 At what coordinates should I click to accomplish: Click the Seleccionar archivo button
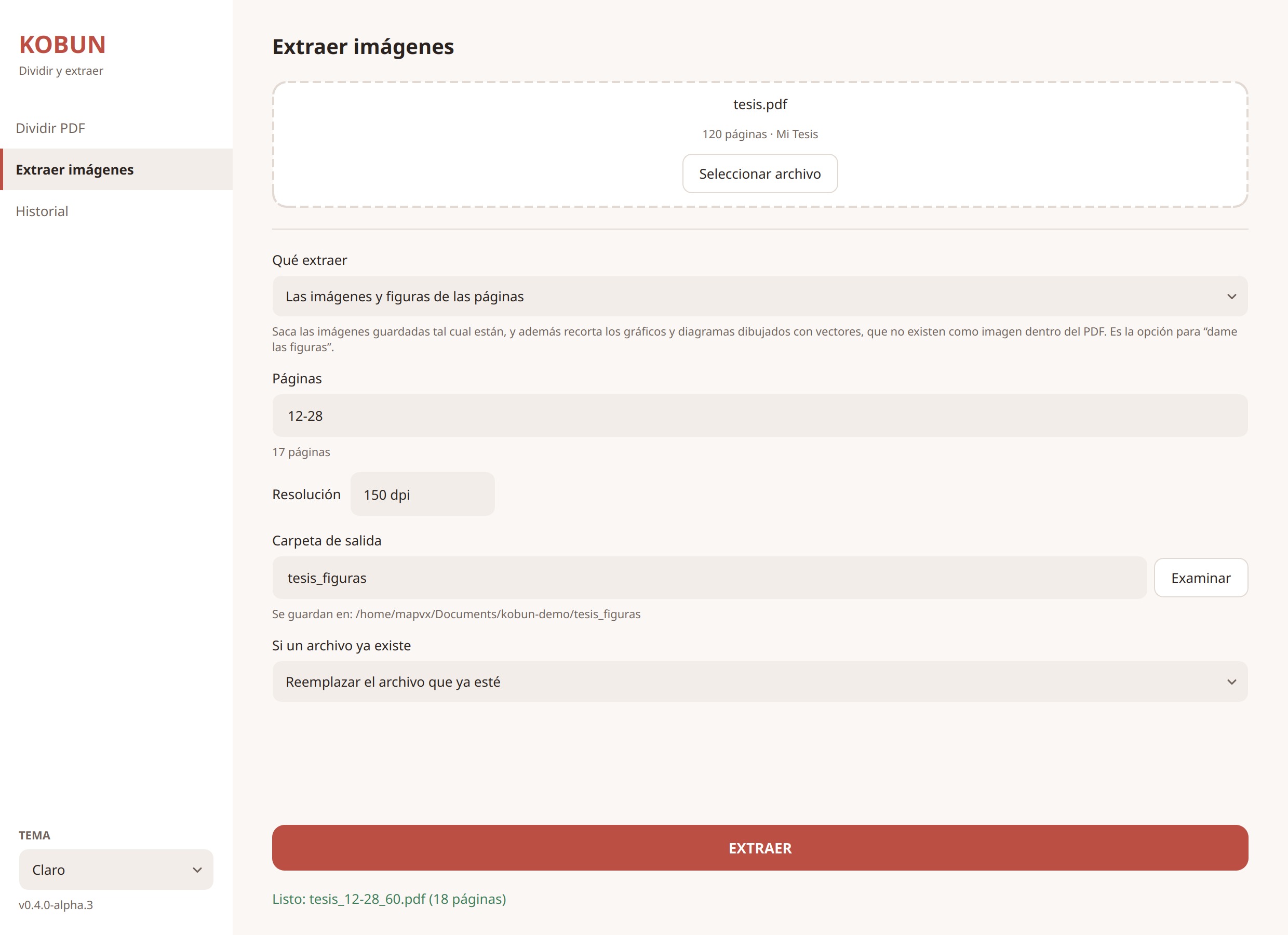[760, 173]
